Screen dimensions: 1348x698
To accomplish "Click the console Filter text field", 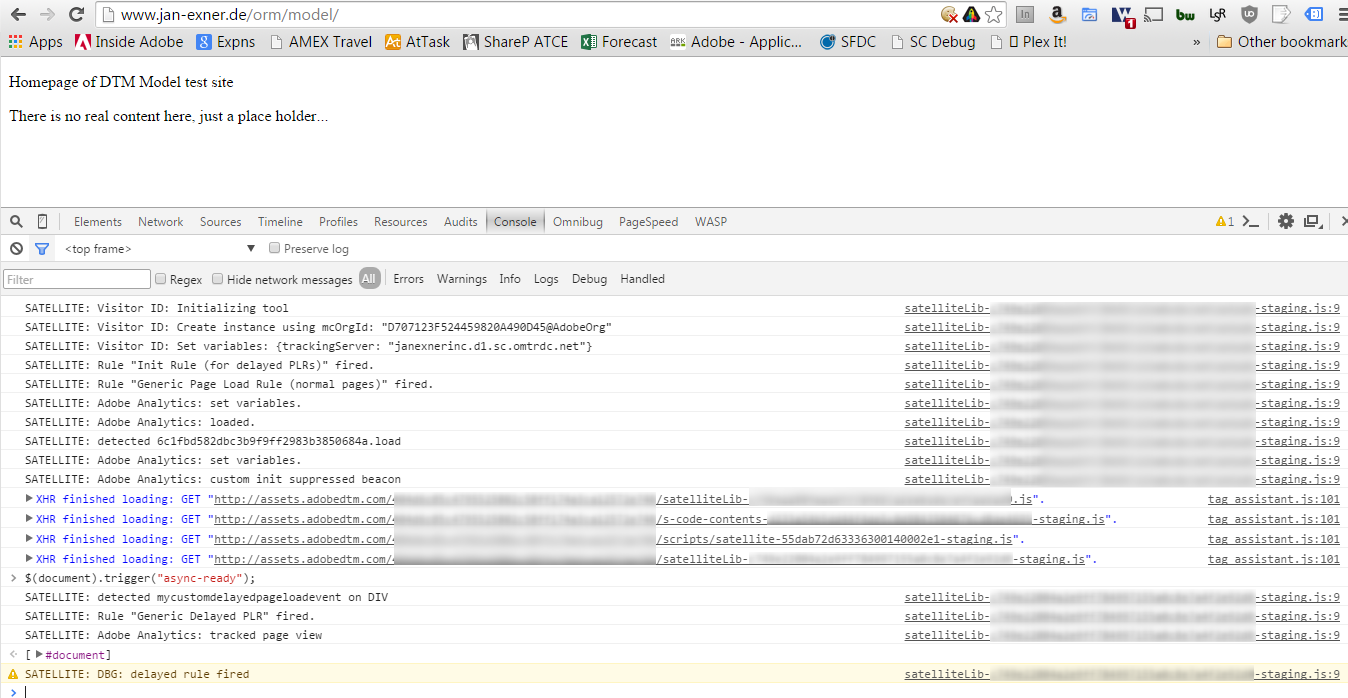I will tap(77, 280).
